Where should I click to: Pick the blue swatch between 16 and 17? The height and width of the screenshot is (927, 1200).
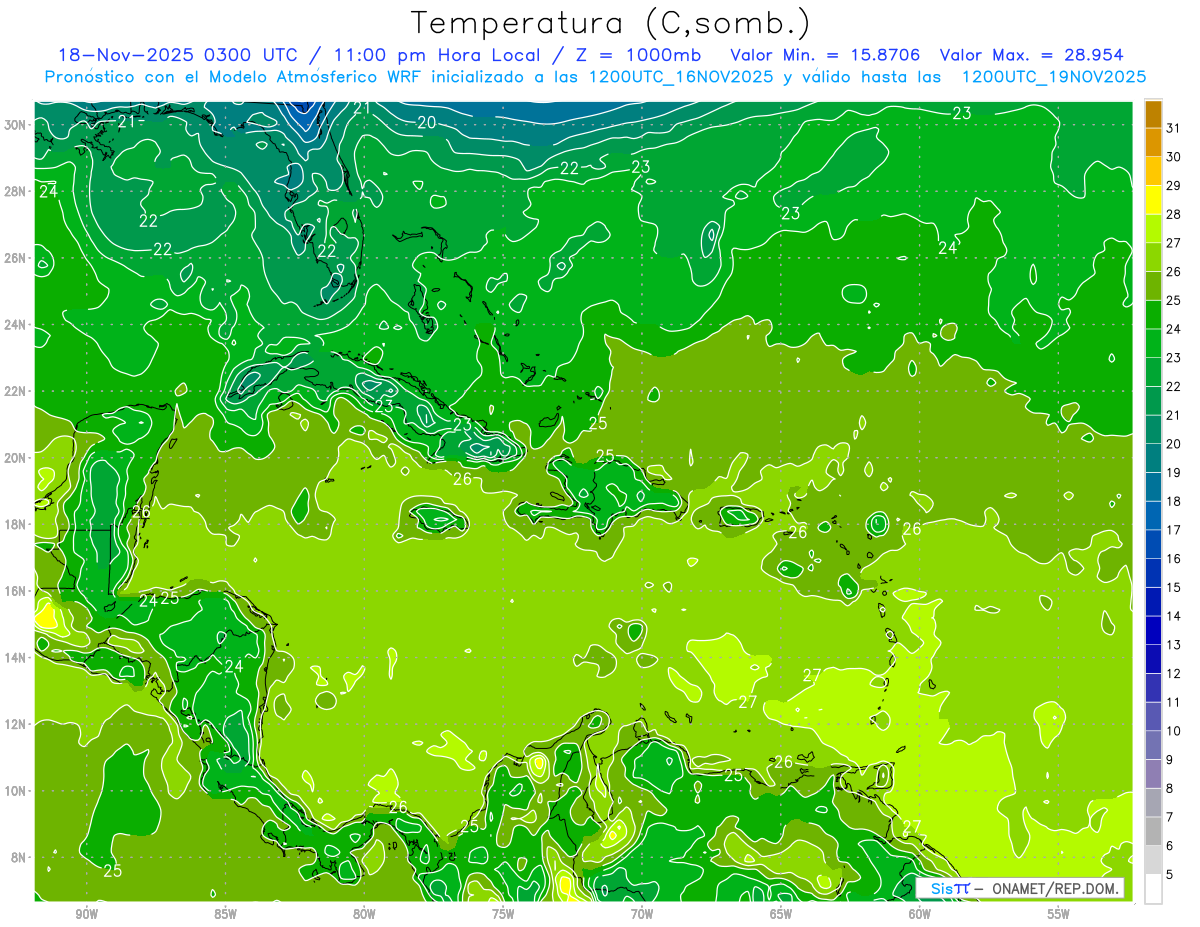click(x=1153, y=545)
